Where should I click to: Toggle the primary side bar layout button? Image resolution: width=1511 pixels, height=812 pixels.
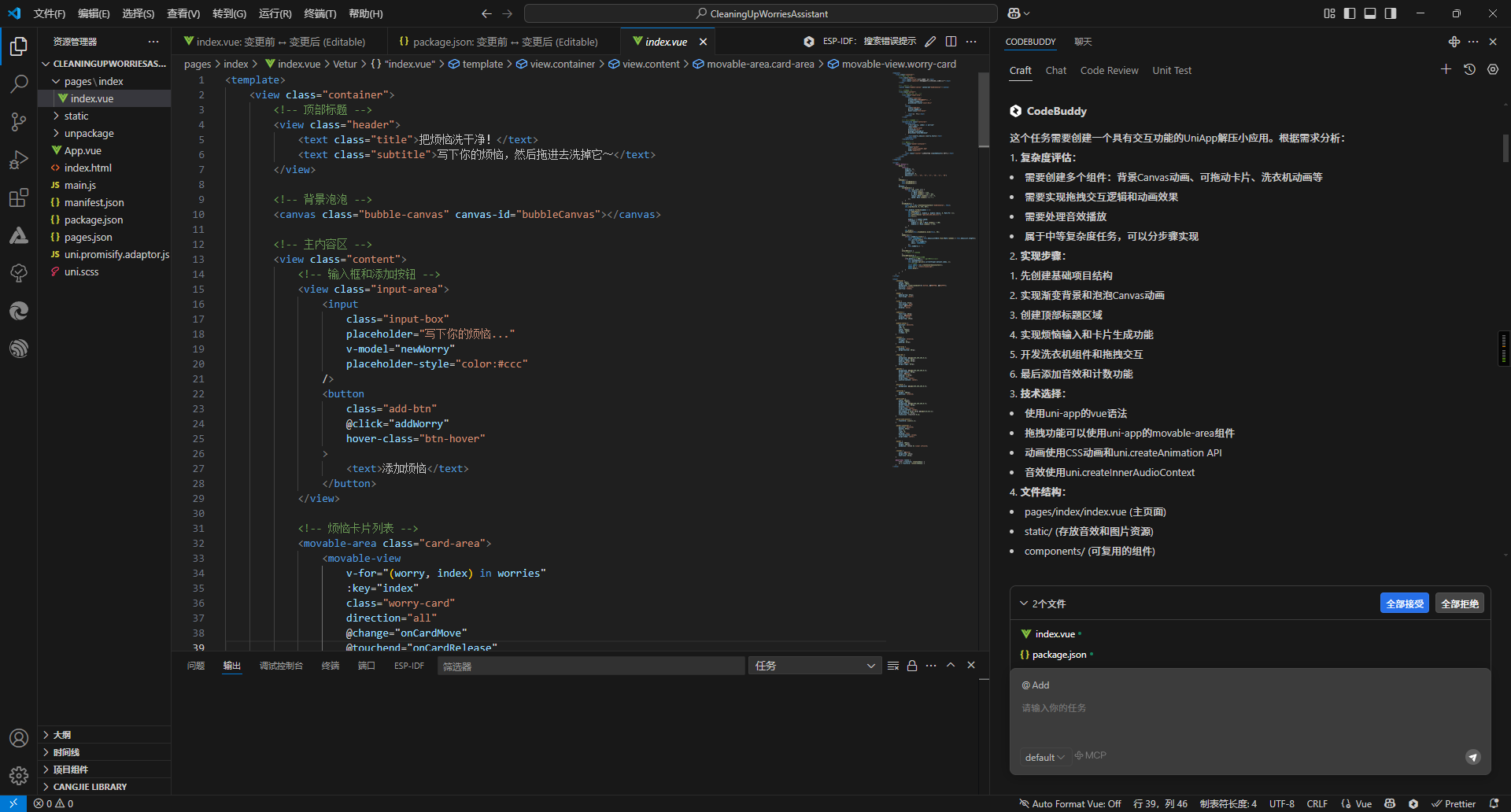1350,13
